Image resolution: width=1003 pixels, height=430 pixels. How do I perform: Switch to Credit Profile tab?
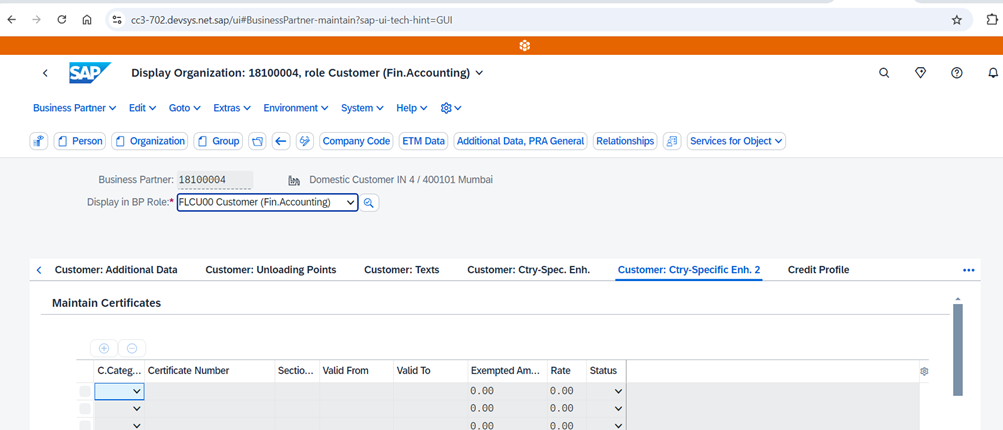[819, 270]
